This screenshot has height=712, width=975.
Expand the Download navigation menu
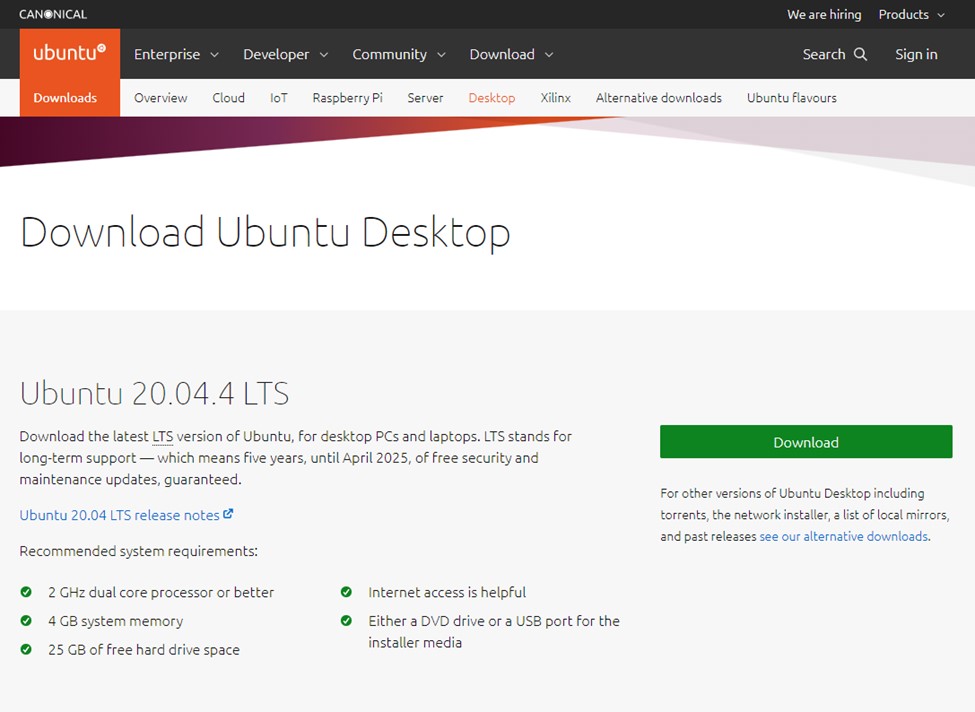tap(511, 54)
